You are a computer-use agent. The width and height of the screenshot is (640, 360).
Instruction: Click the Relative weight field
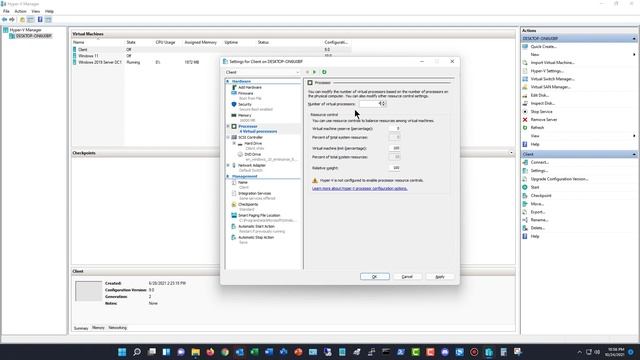coord(394,168)
